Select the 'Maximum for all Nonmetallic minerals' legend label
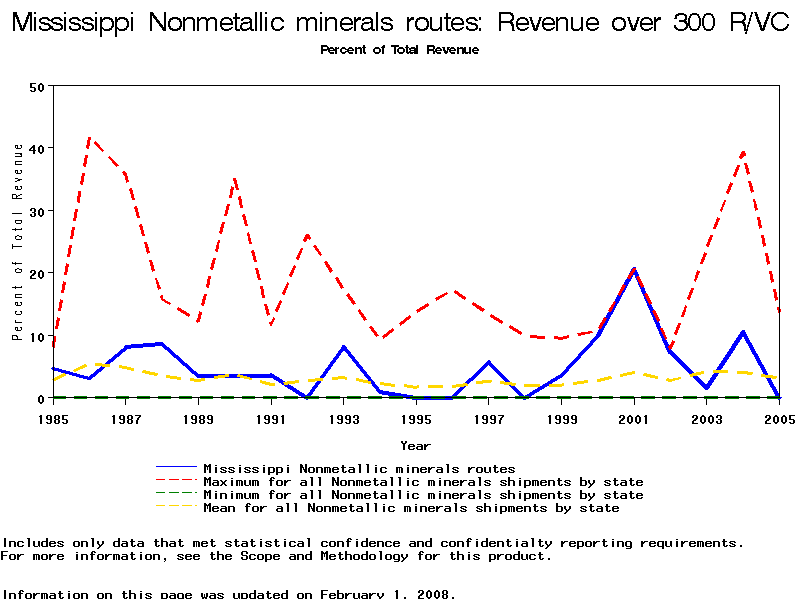The height and width of the screenshot is (600, 800). [423, 482]
